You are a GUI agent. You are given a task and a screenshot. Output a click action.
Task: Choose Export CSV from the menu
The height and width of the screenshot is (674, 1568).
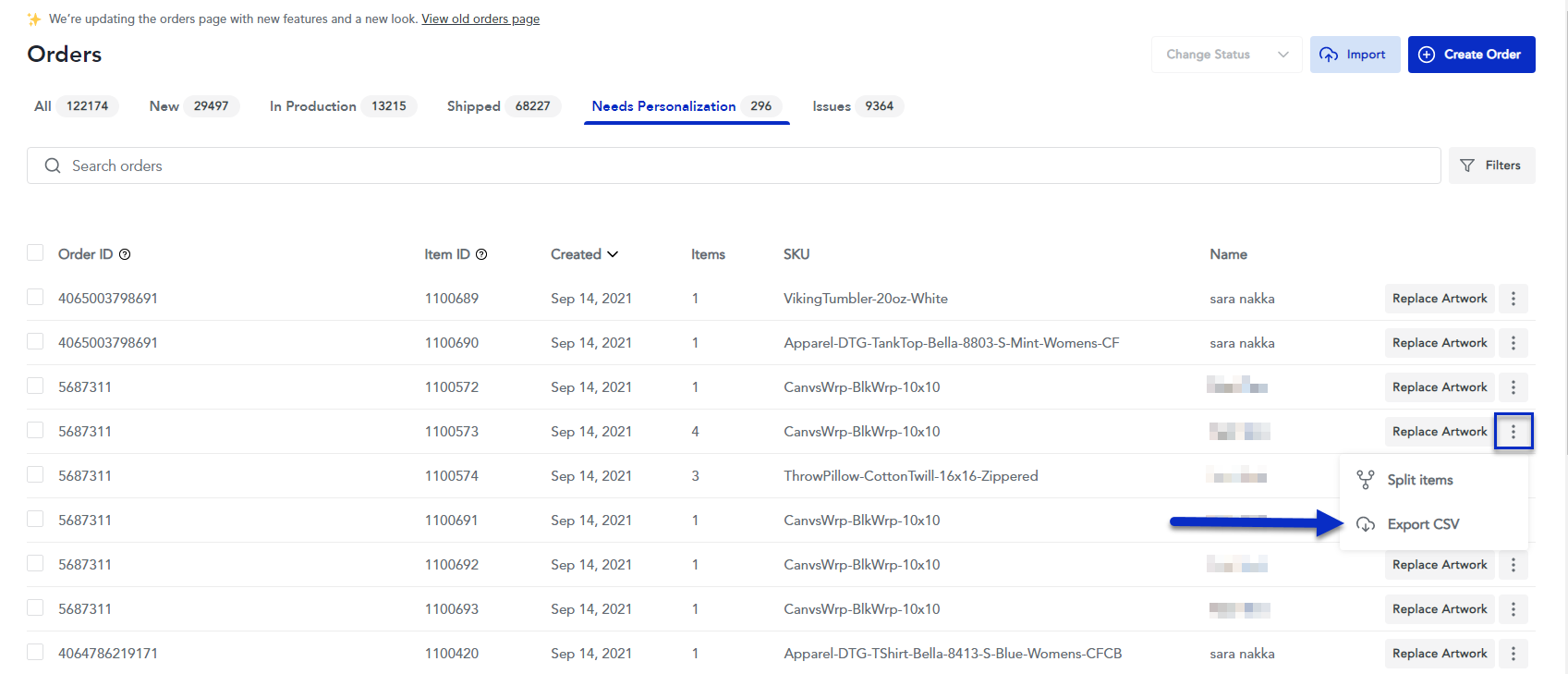tap(1422, 524)
